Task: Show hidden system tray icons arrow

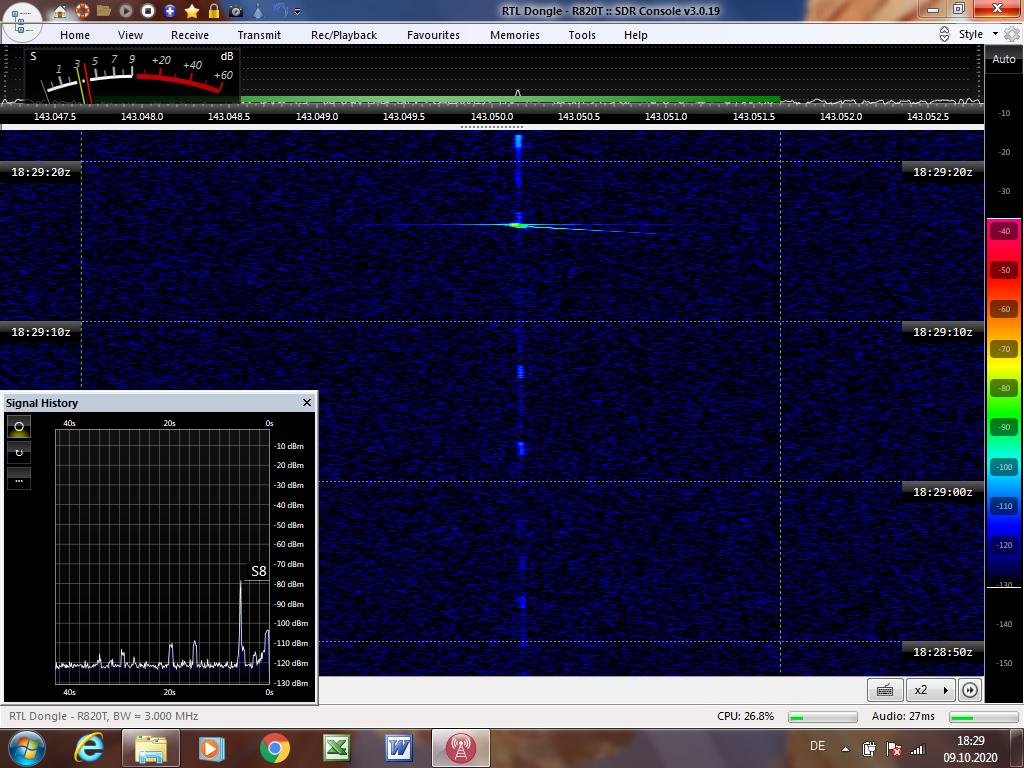Action: click(845, 750)
